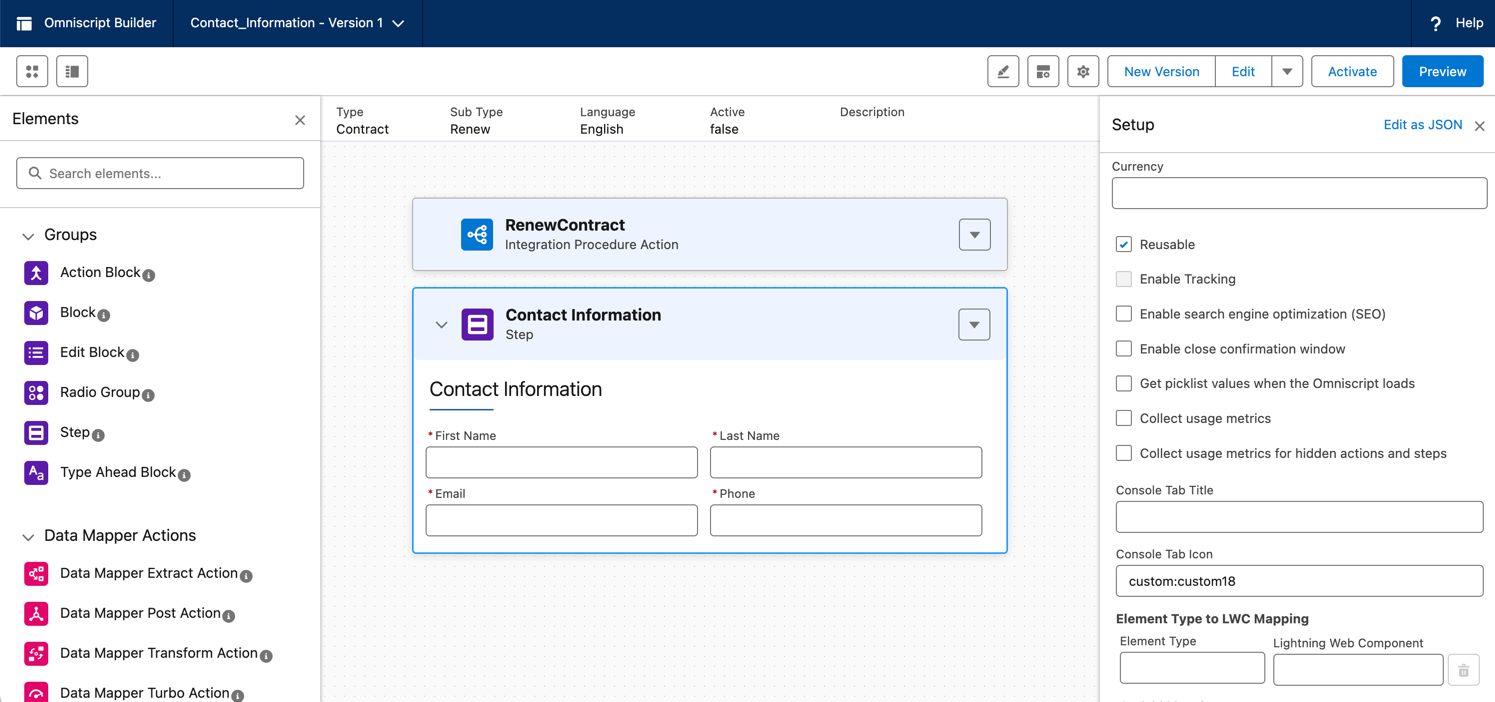
Task: Click the Edit as JSON link
Action: click(1422, 125)
